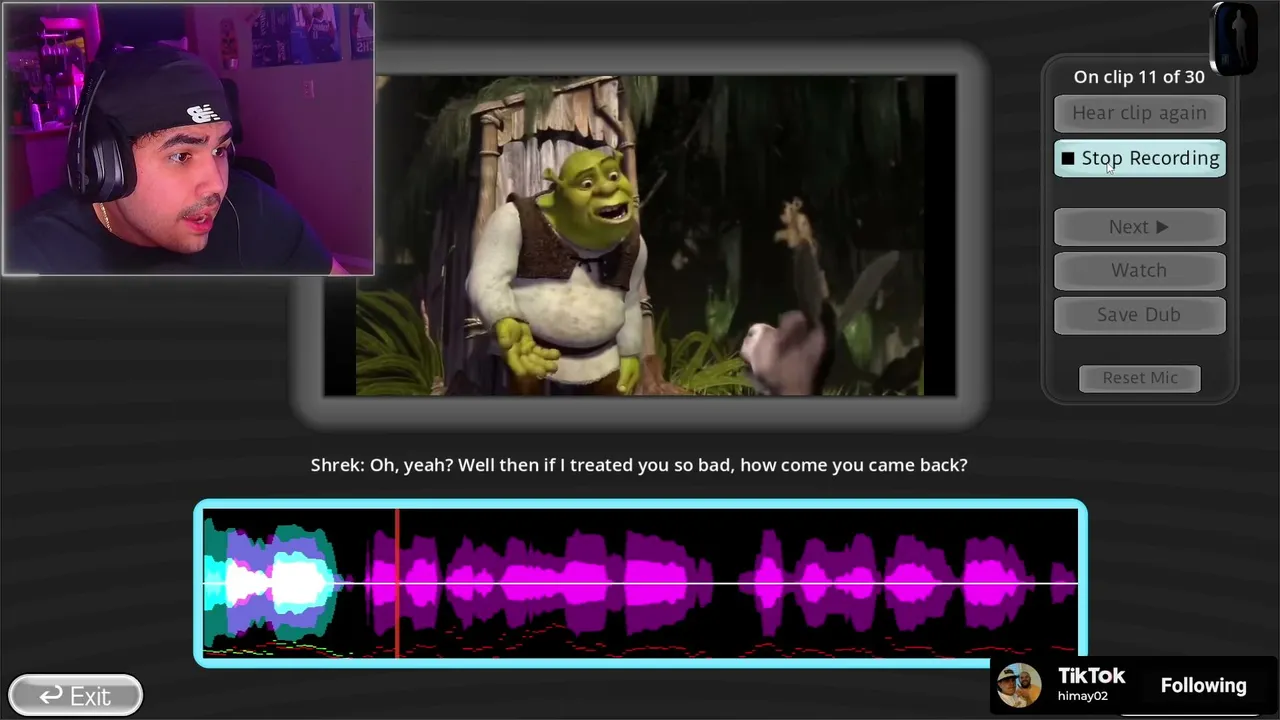Viewport: 1280px width, 720px height.
Task: Select the Watch button
Action: click(x=1139, y=271)
